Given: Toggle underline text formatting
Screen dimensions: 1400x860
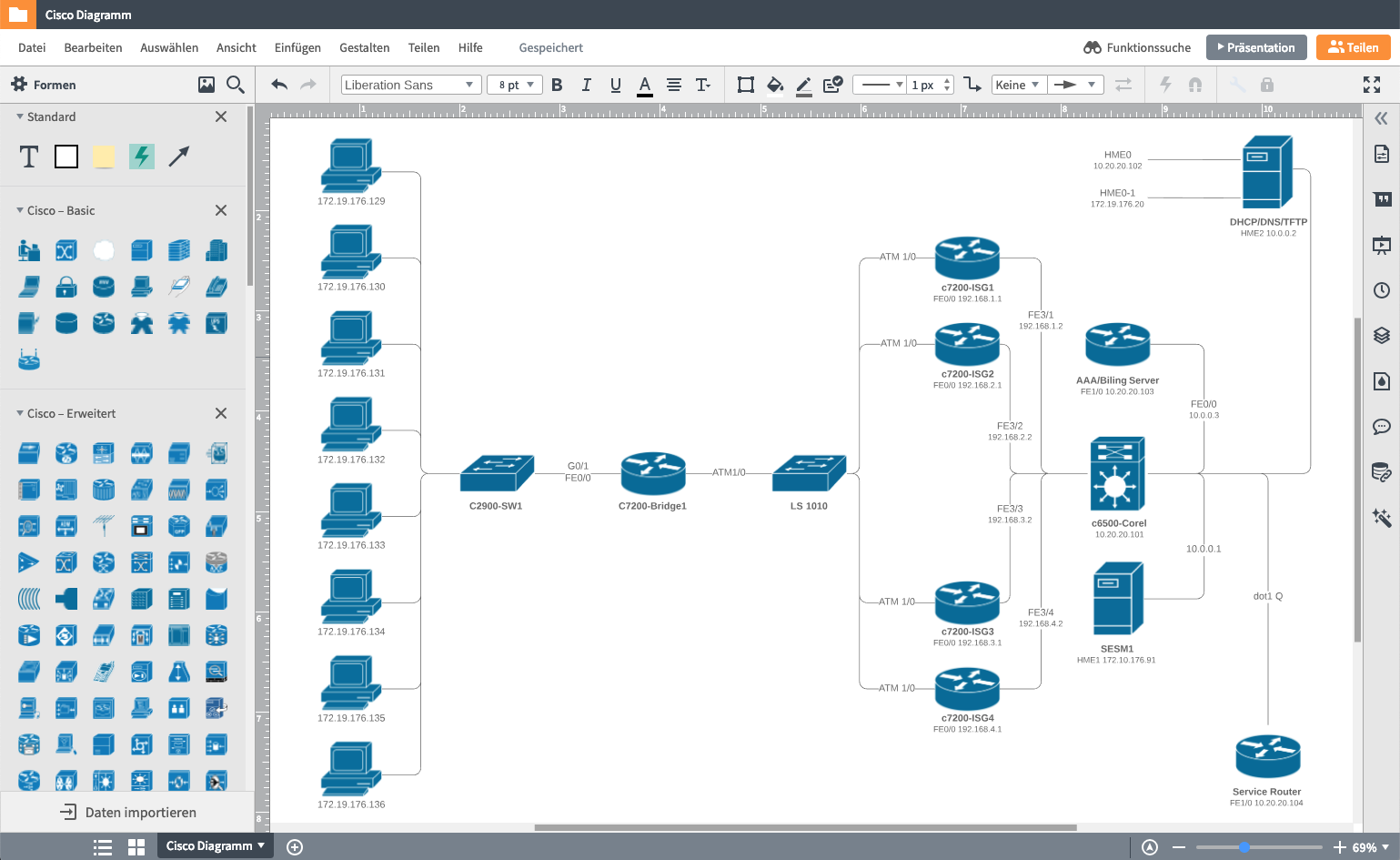Looking at the screenshot, I should [x=616, y=85].
